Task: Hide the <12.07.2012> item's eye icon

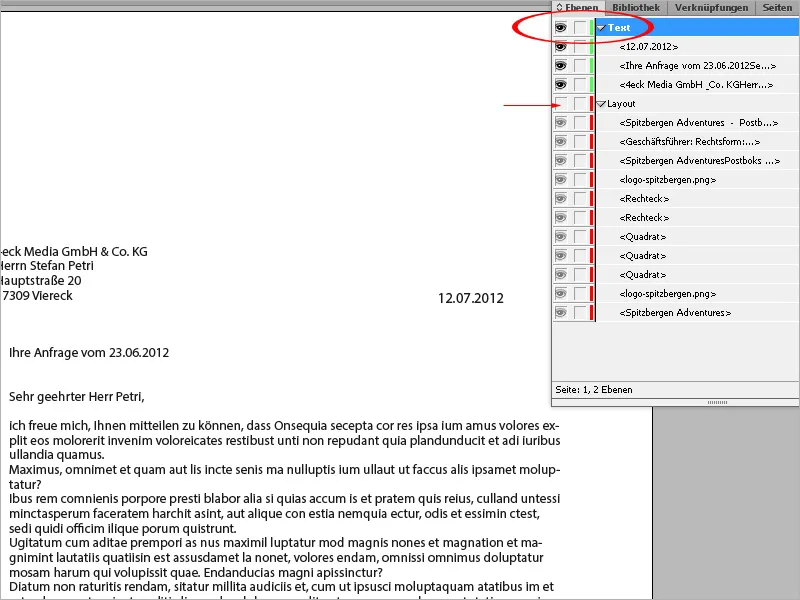Action: click(x=561, y=46)
